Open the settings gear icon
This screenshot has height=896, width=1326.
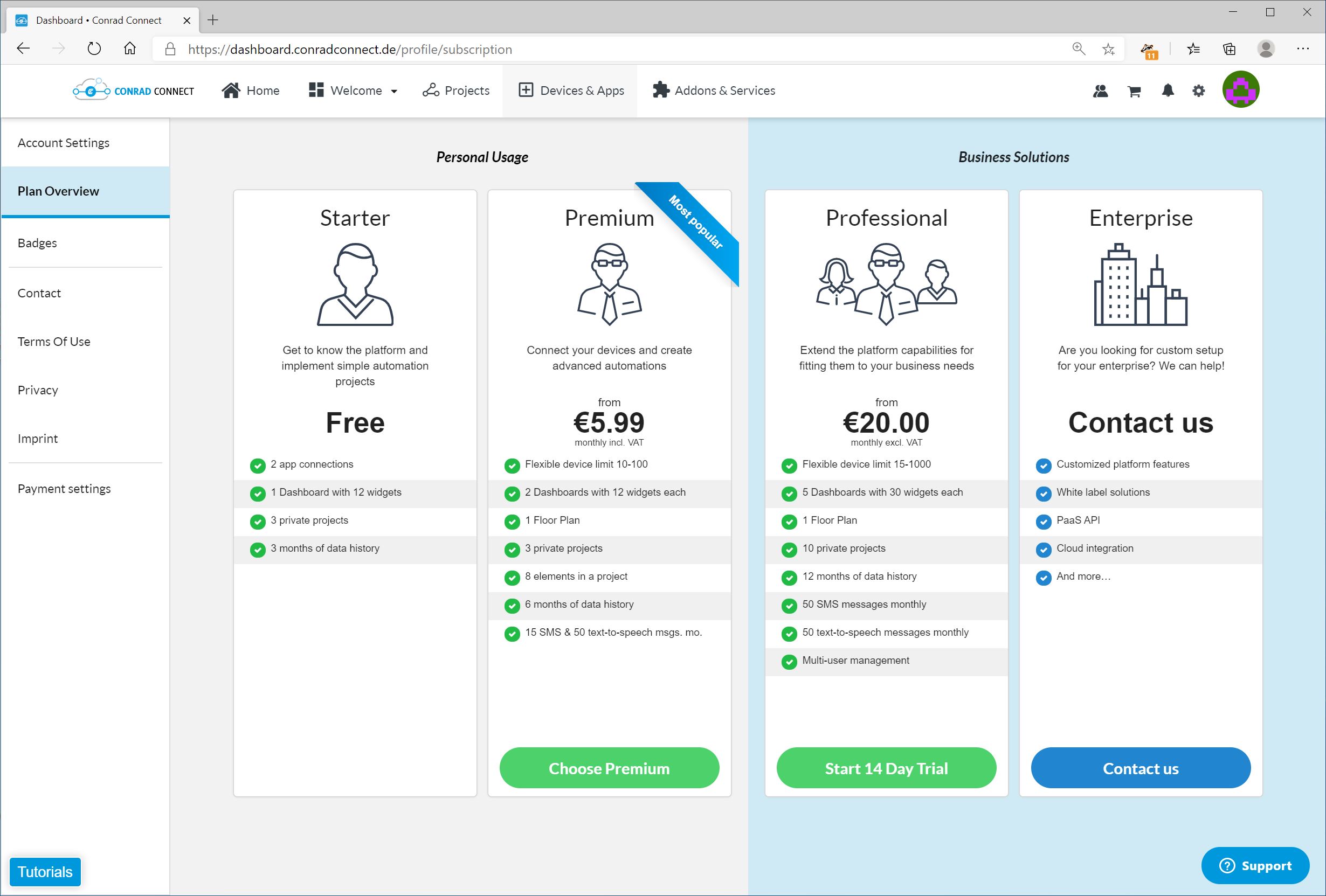tap(1198, 91)
